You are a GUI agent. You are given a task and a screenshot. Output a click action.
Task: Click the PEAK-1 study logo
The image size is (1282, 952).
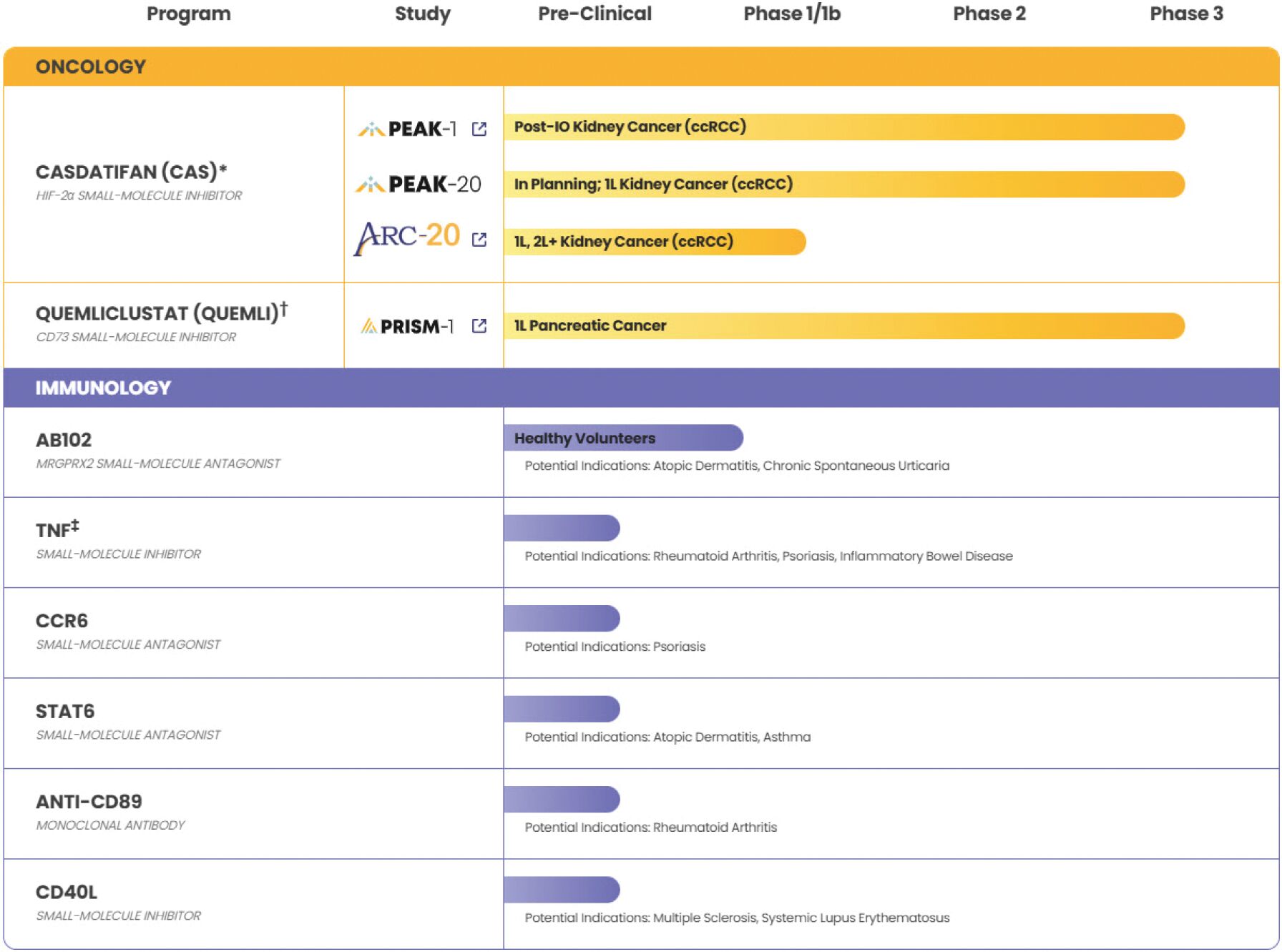tap(407, 129)
